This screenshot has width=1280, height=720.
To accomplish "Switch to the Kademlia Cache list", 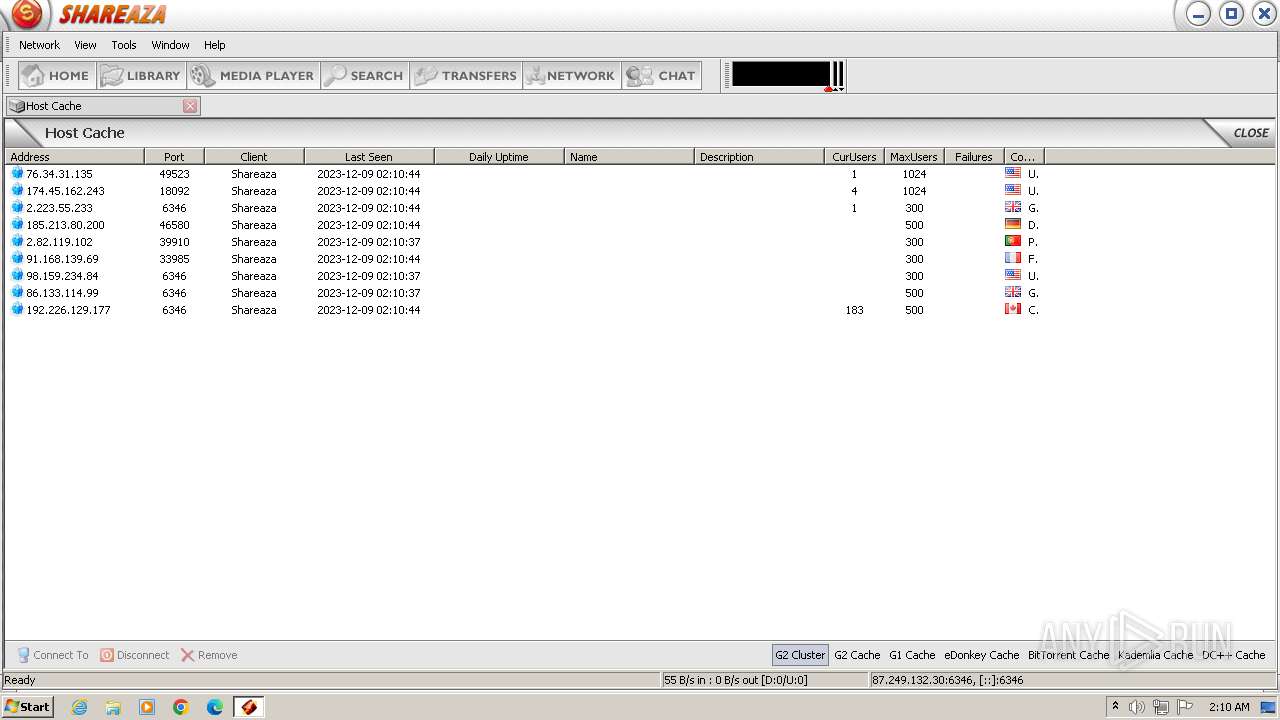I will pos(1155,655).
